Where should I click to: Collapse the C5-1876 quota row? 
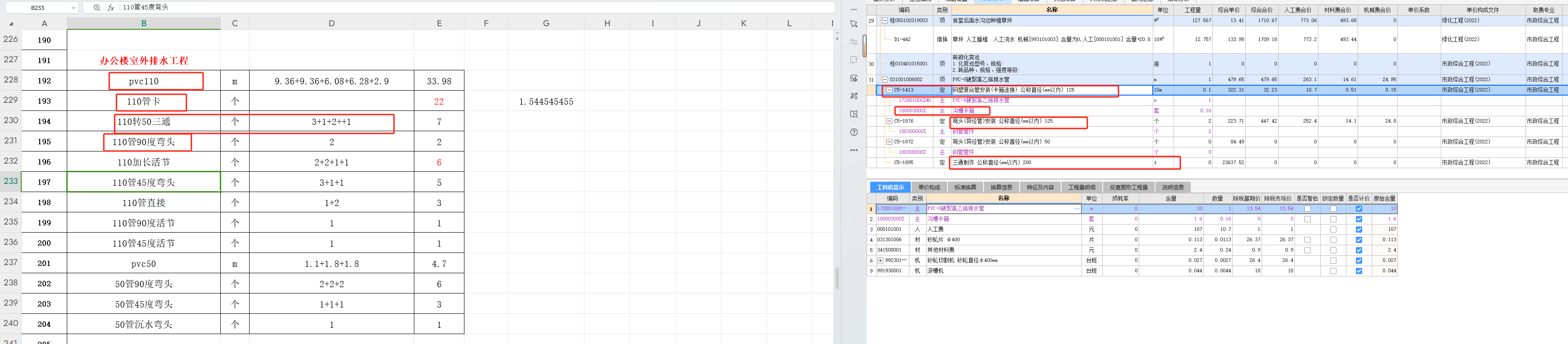point(889,121)
